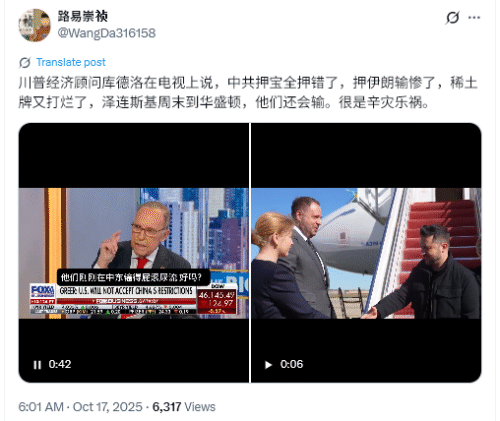Pause the left video at 0:42
The image size is (500, 421).
[37, 365]
